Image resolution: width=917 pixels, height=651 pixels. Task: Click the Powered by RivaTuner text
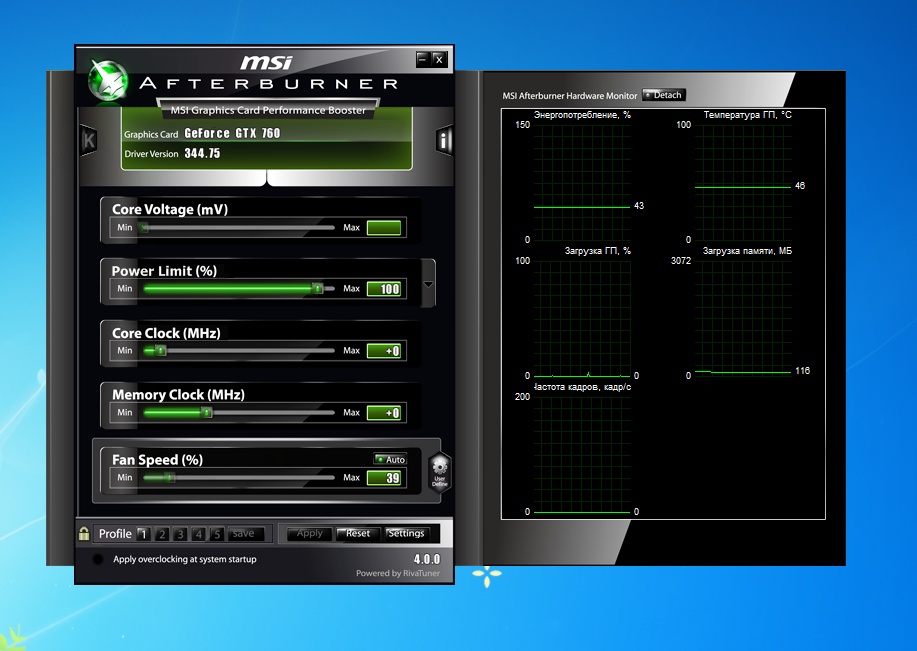[398, 573]
